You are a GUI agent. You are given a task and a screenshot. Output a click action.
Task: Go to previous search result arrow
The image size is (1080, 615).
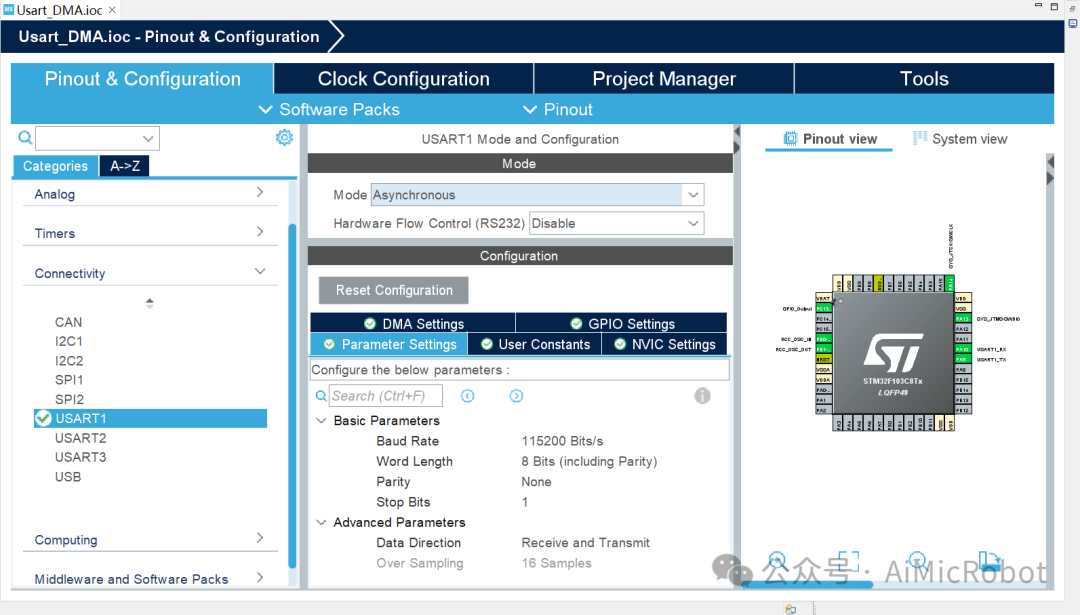tap(468, 396)
